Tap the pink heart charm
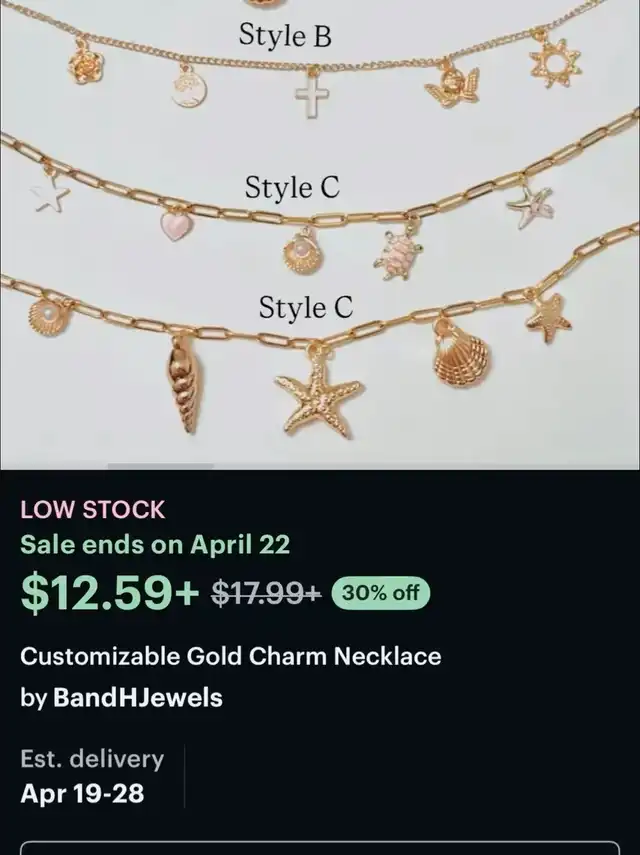This screenshot has width=640, height=855. pos(177,225)
